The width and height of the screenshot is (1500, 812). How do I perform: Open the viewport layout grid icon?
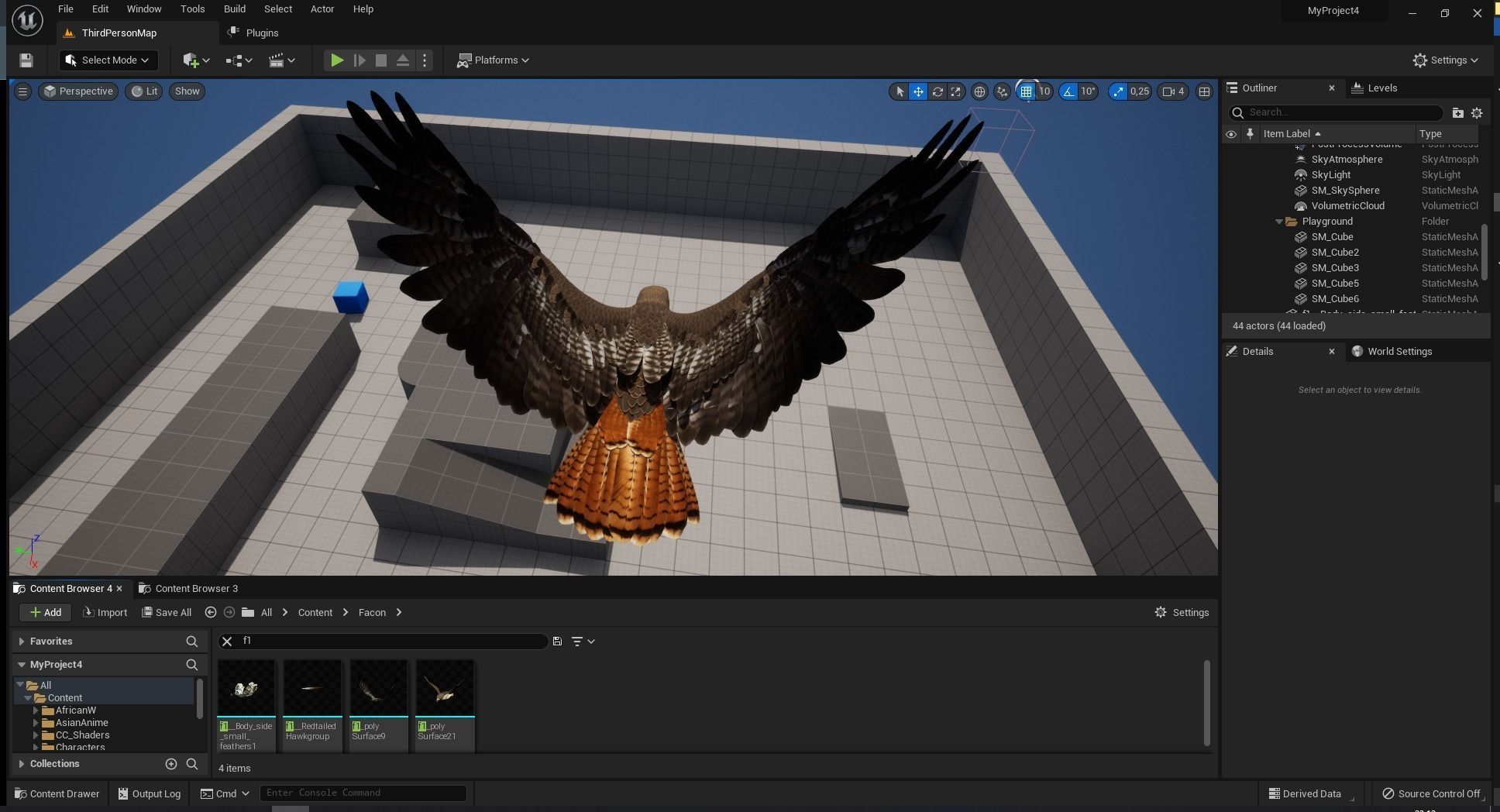pos(1204,91)
